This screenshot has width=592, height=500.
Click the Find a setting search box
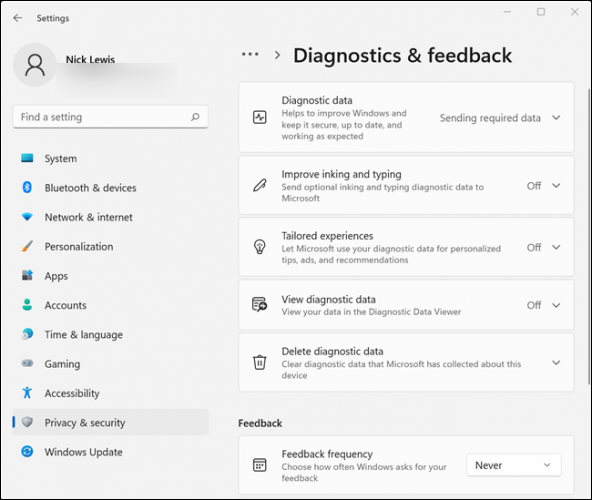point(111,117)
